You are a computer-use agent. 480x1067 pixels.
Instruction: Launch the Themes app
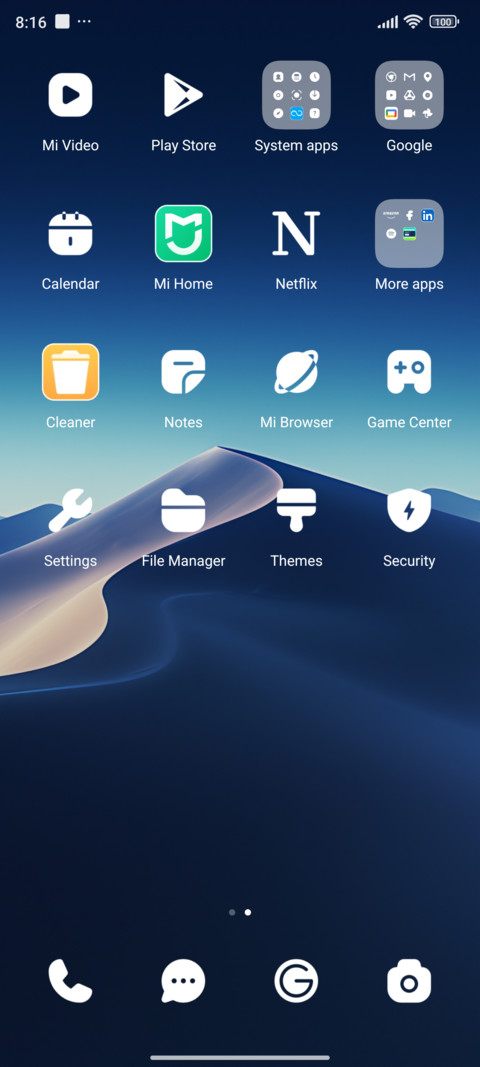pos(296,510)
